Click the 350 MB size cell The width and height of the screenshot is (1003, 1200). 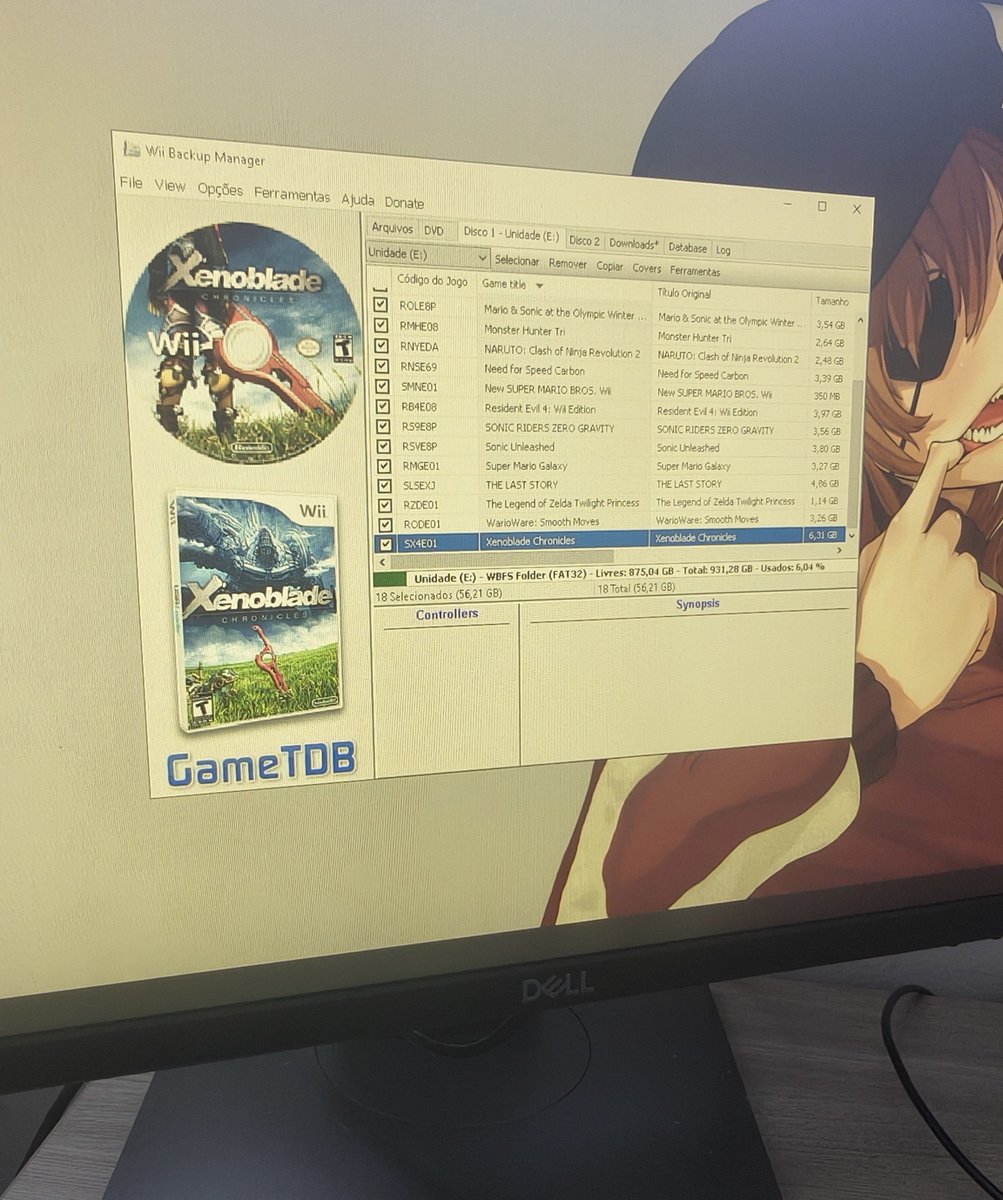(x=828, y=396)
